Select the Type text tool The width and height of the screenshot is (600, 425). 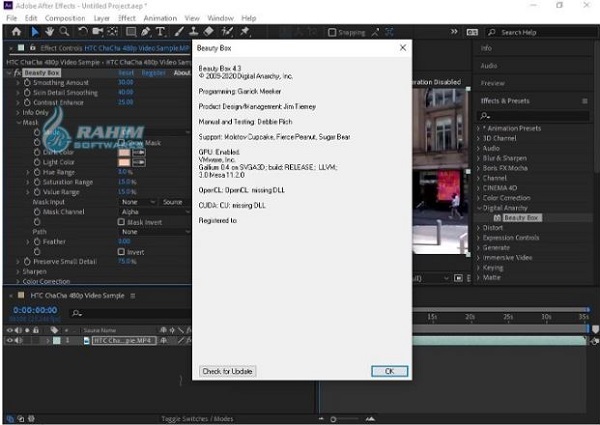pos(160,32)
